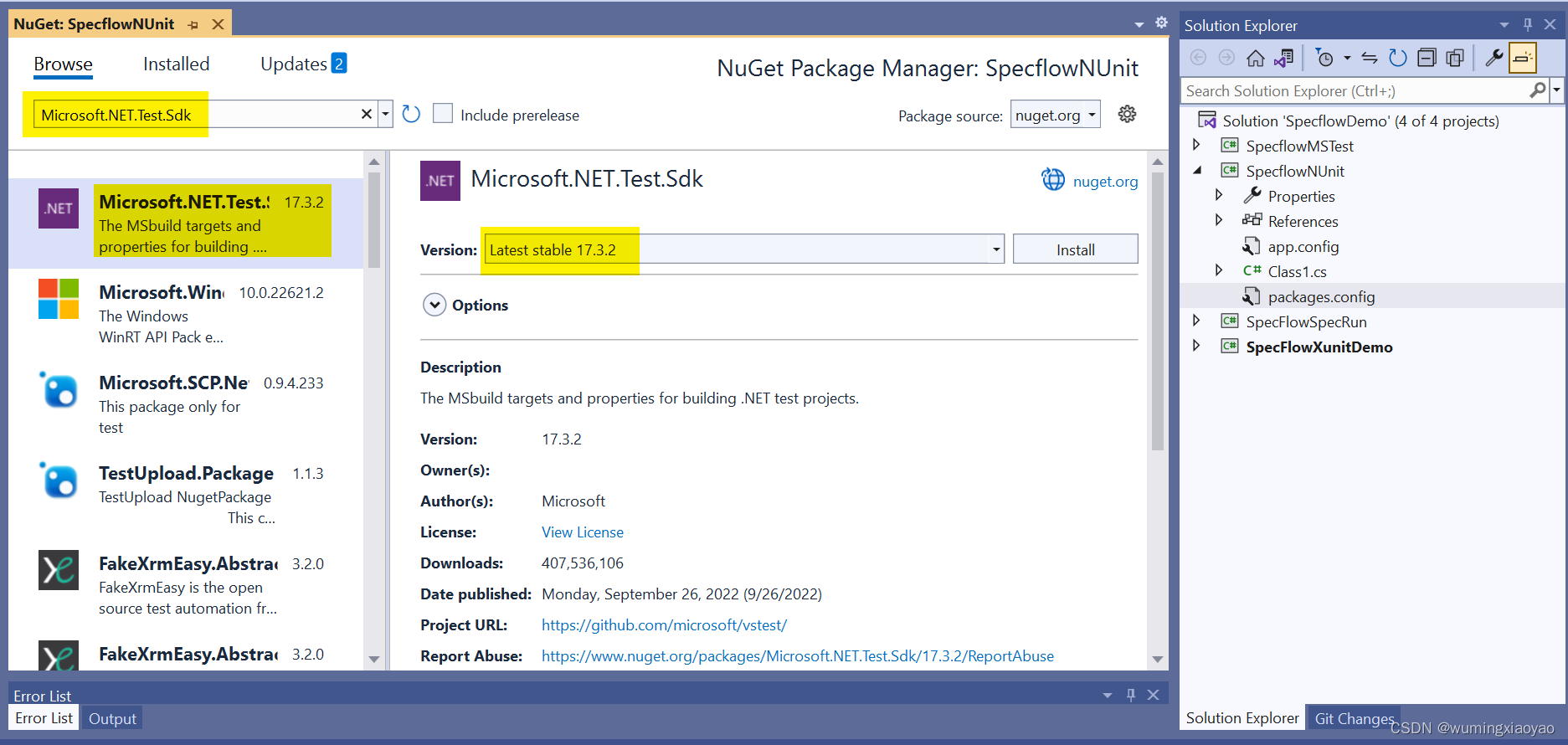Screen dimensions: 1568x745
Task: Click the Show All Files icon
Action: [1455, 58]
